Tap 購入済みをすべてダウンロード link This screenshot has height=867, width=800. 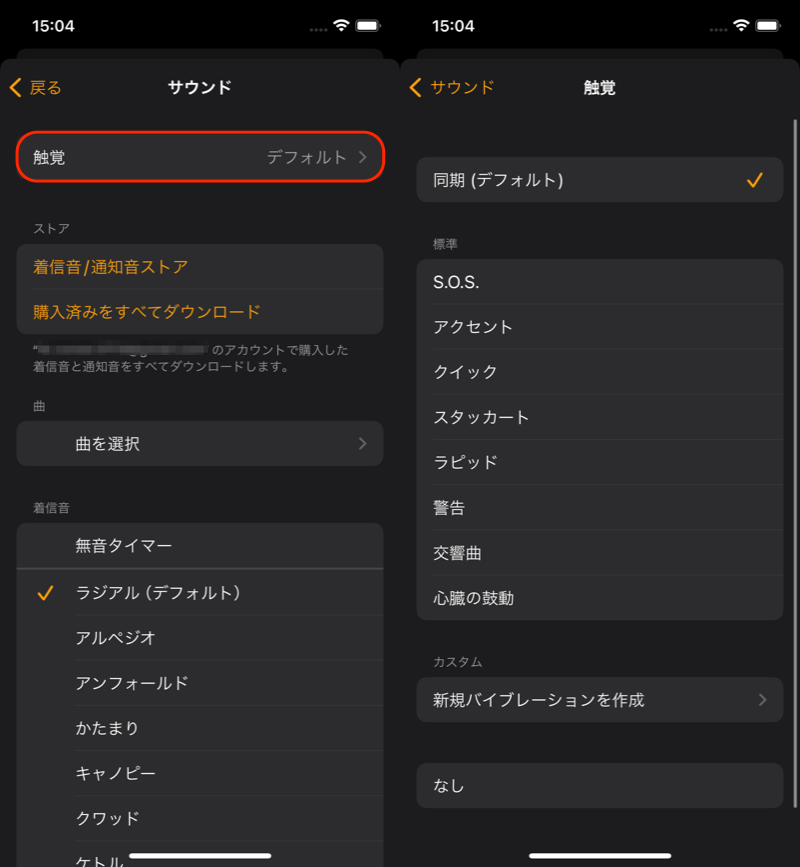pos(147,312)
